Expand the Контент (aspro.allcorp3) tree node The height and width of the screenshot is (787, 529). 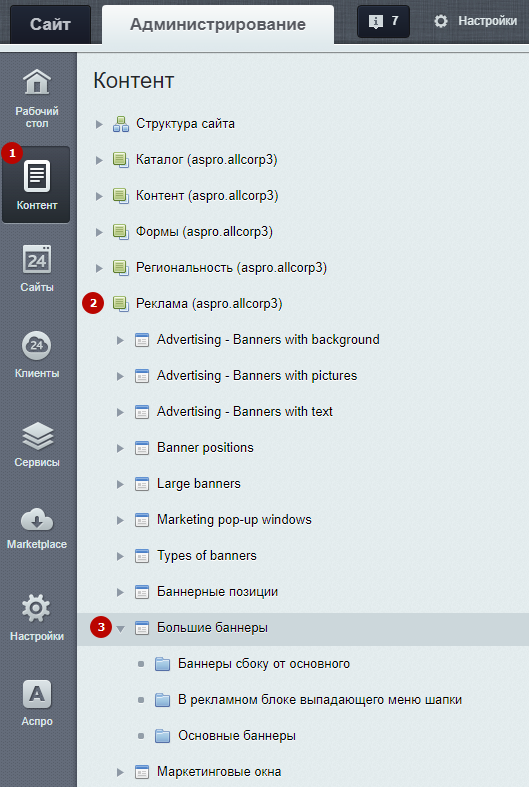[x=99, y=196]
